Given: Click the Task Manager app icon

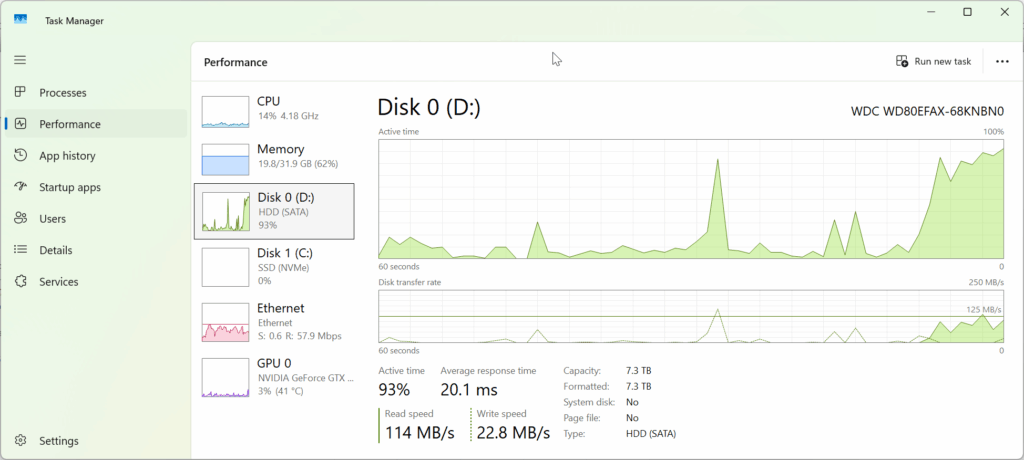Looking at the screenshot, I should point(20,20).
